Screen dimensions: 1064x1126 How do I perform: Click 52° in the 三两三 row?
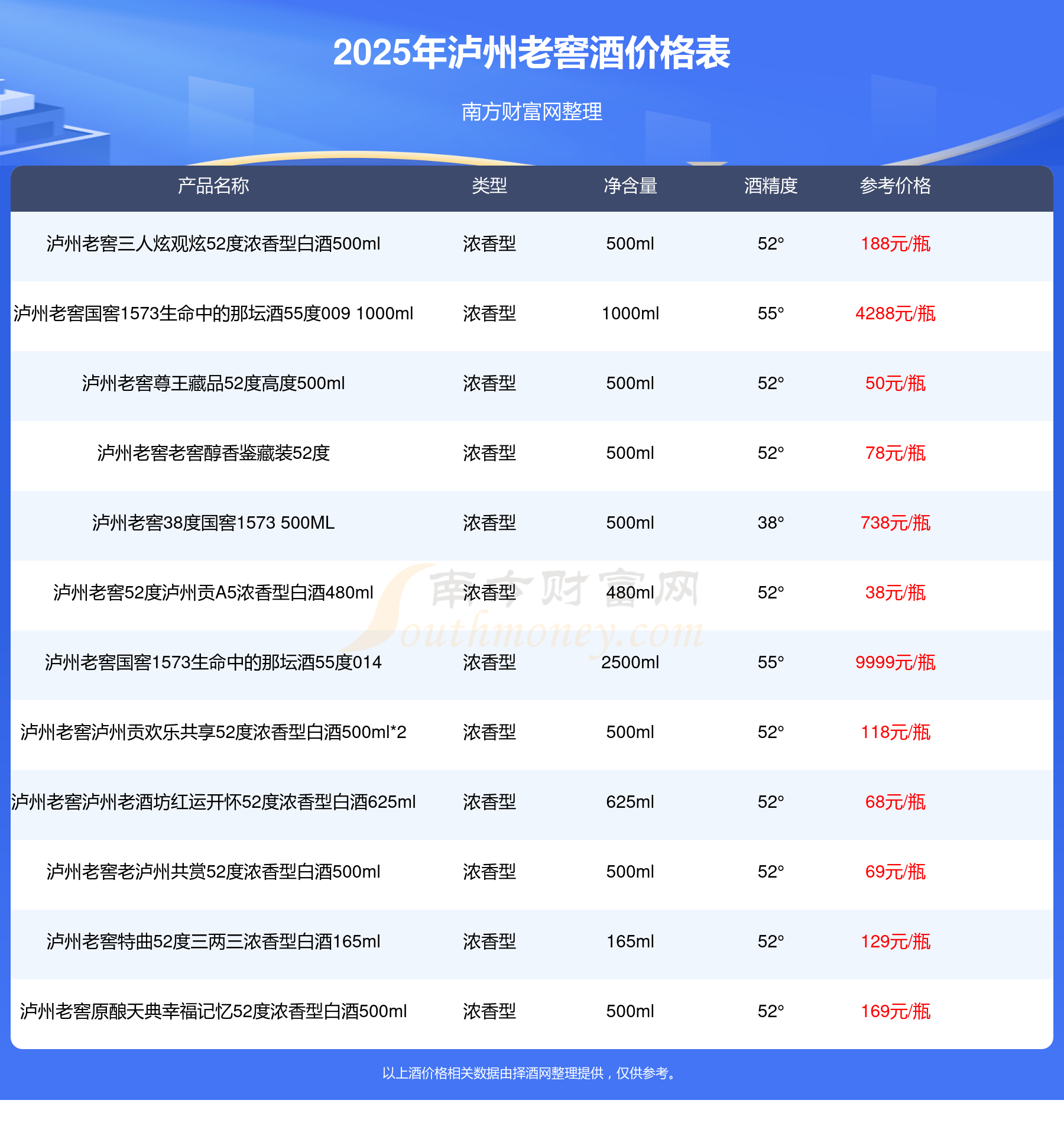click(771, 941)
